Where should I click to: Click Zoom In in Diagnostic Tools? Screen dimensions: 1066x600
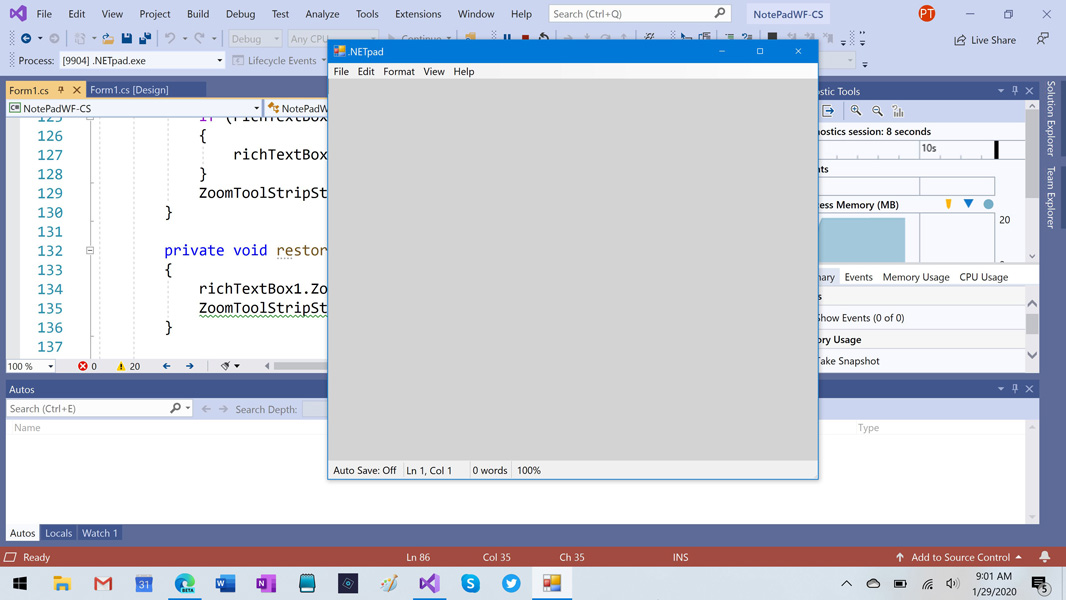coord(856,111)
